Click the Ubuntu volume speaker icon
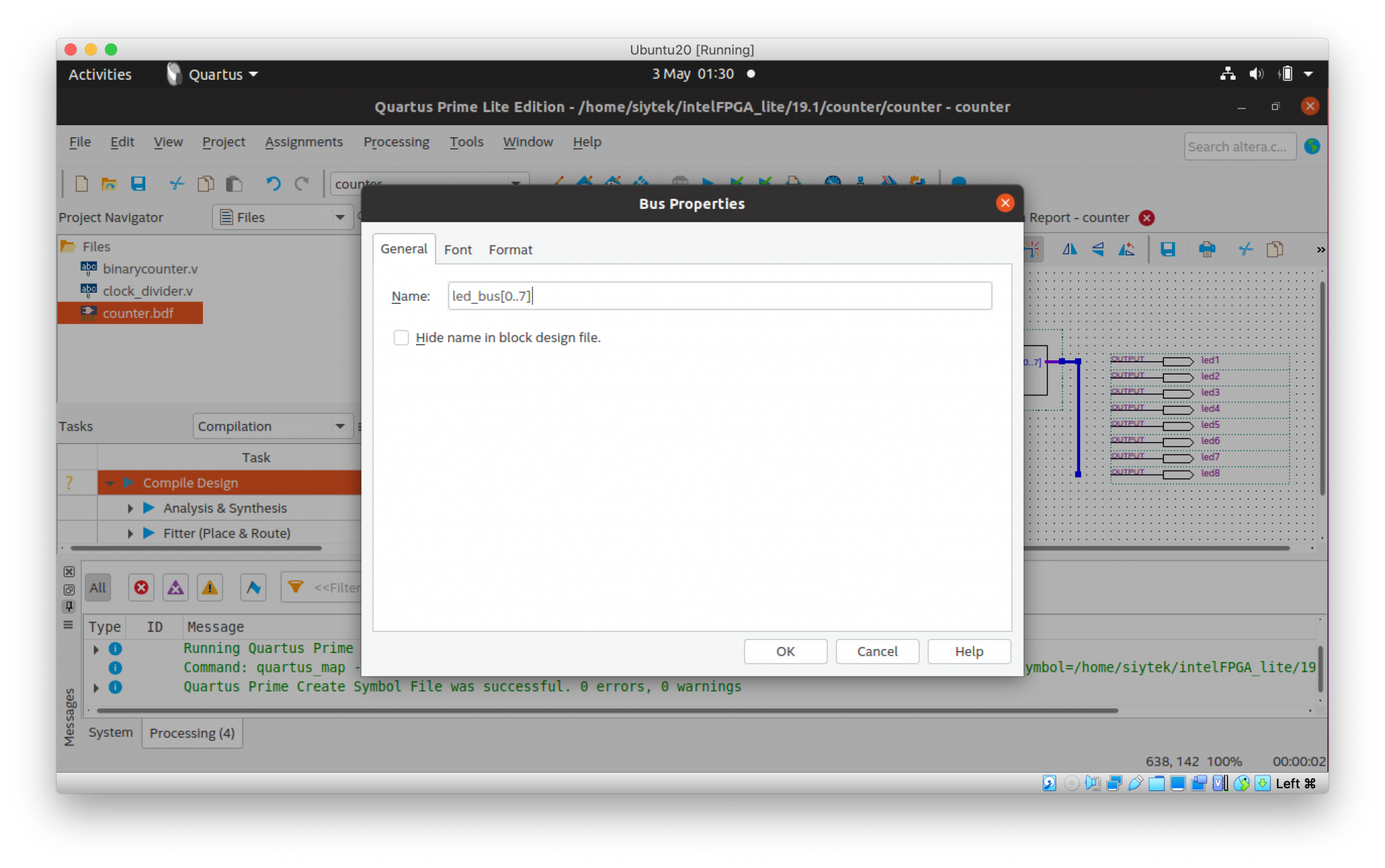1385x868 pixels. (x=1256, y=74)
